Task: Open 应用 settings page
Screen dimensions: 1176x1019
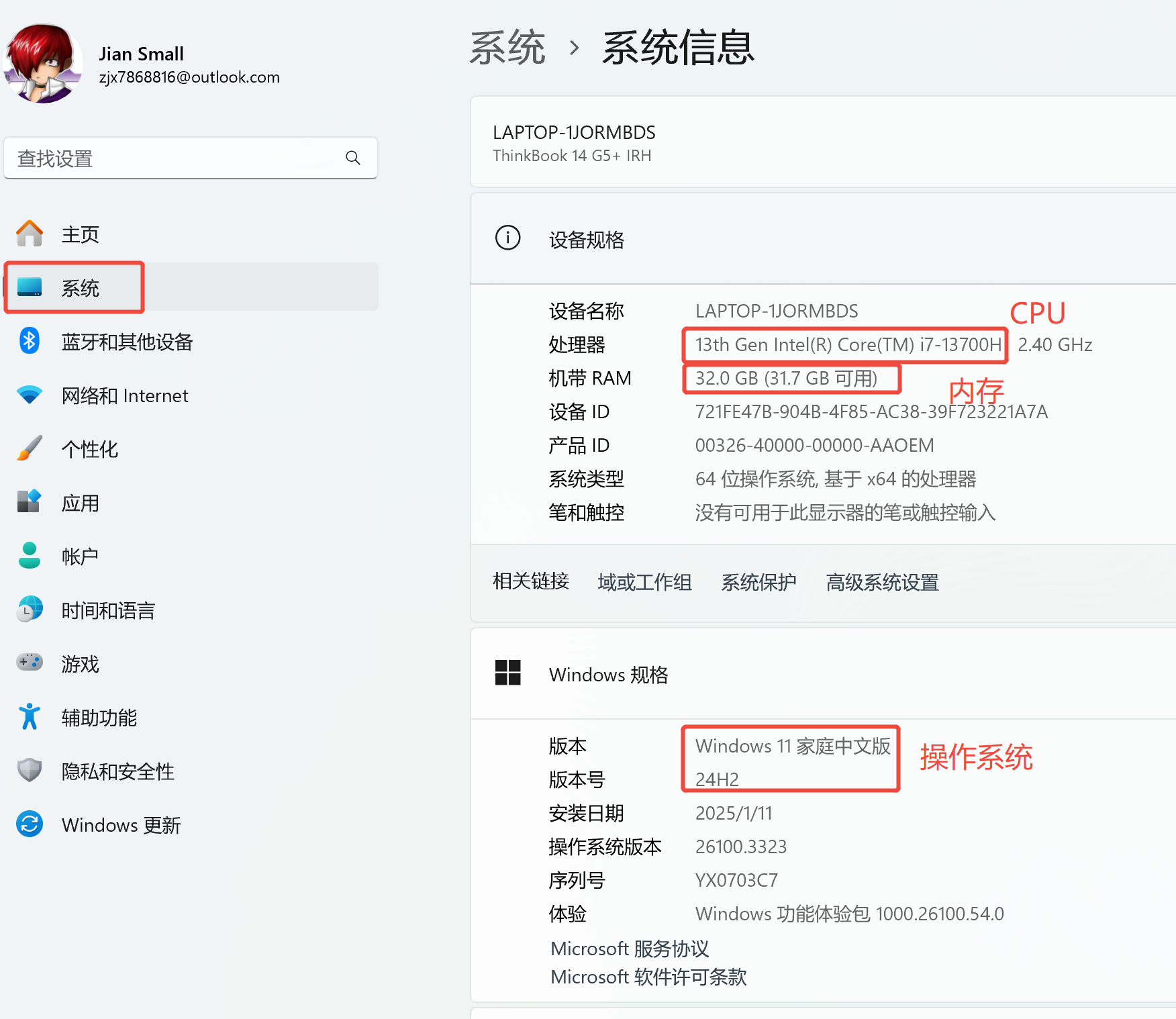Action: pos(191,503)
